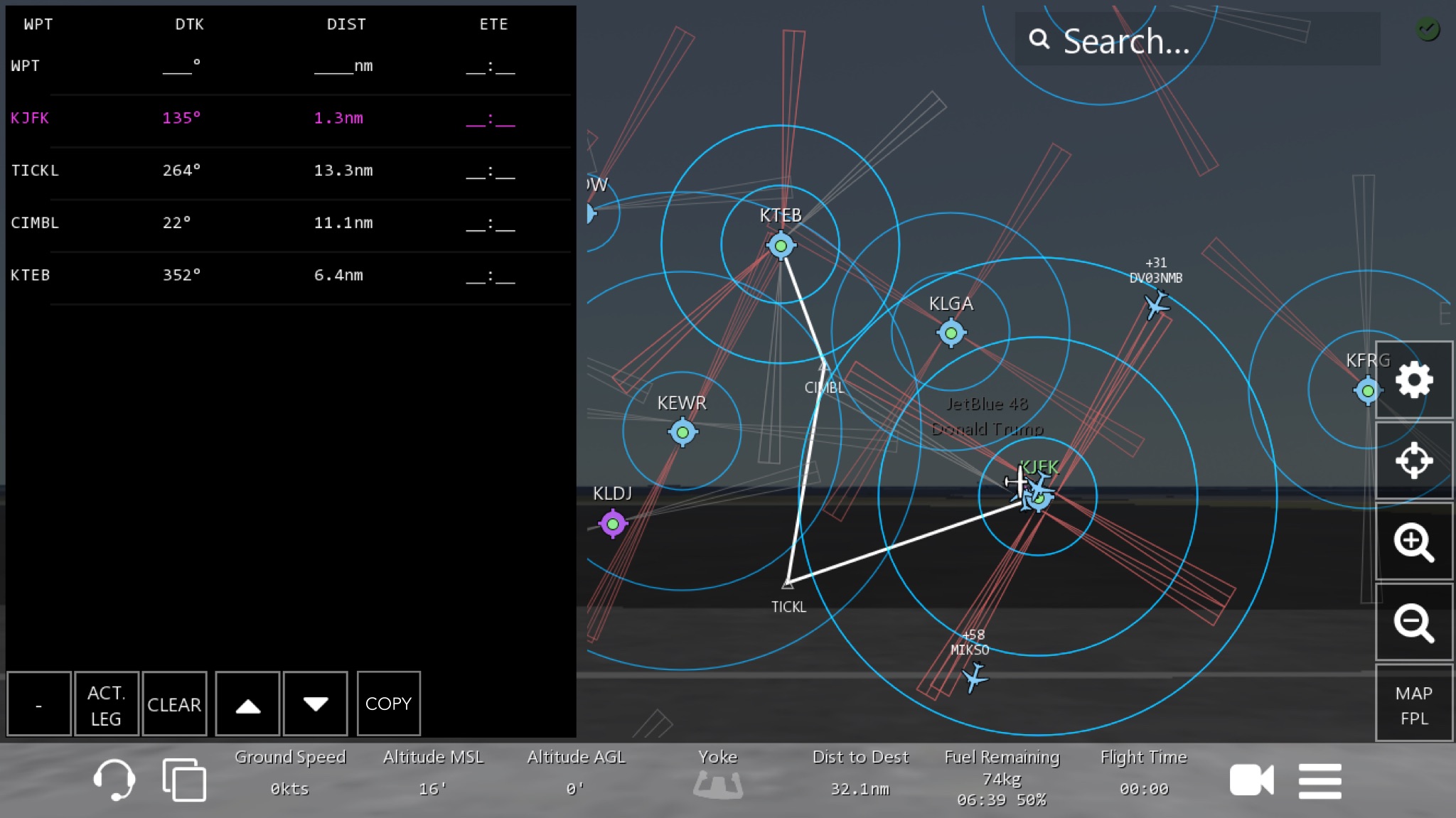Viewport: 1456px width, 818px height.
Task: Open the camera view icon
Action: (x=1251, y=780)
